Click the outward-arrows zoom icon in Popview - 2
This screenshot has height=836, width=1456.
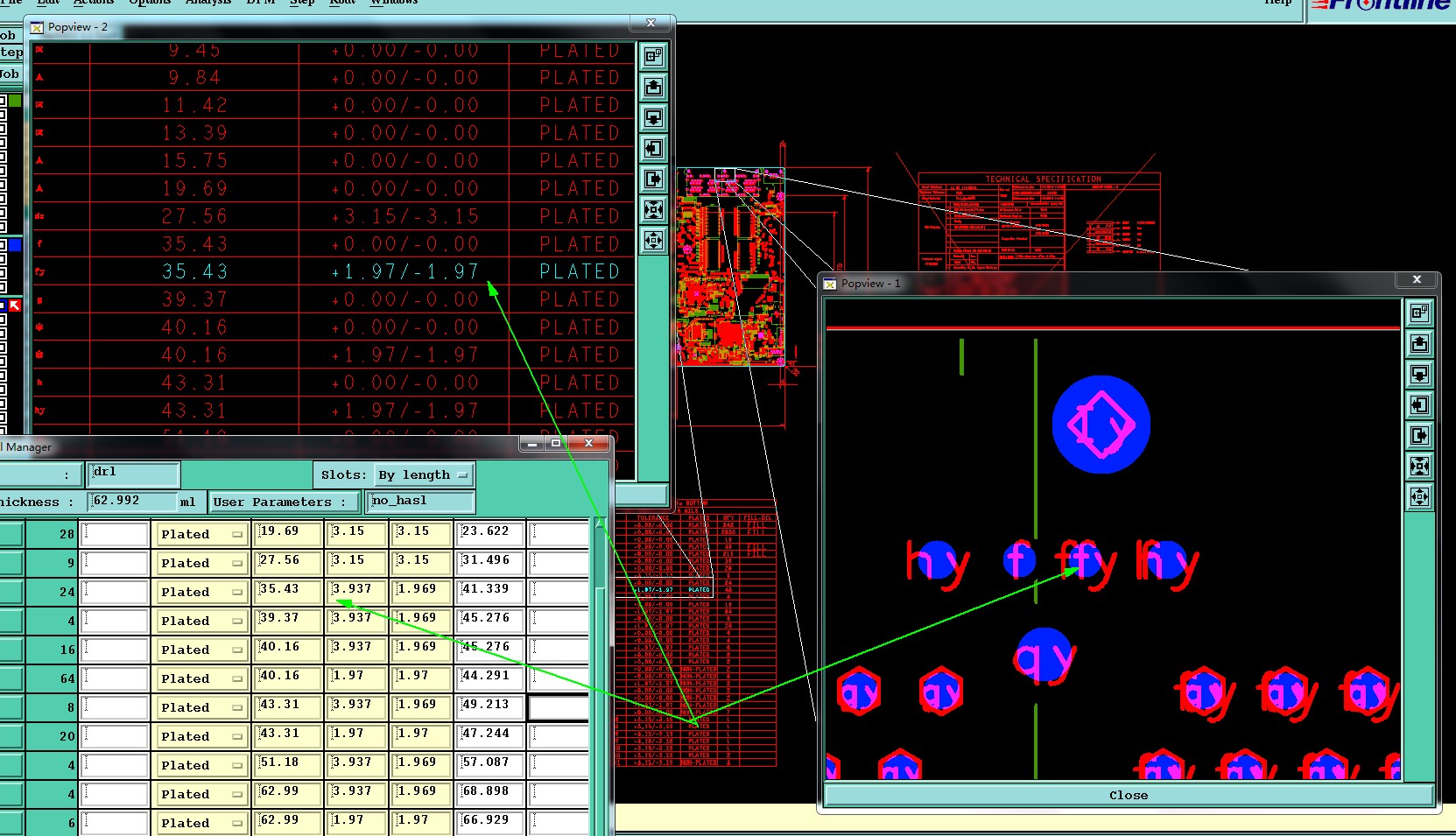click(653, 241)
